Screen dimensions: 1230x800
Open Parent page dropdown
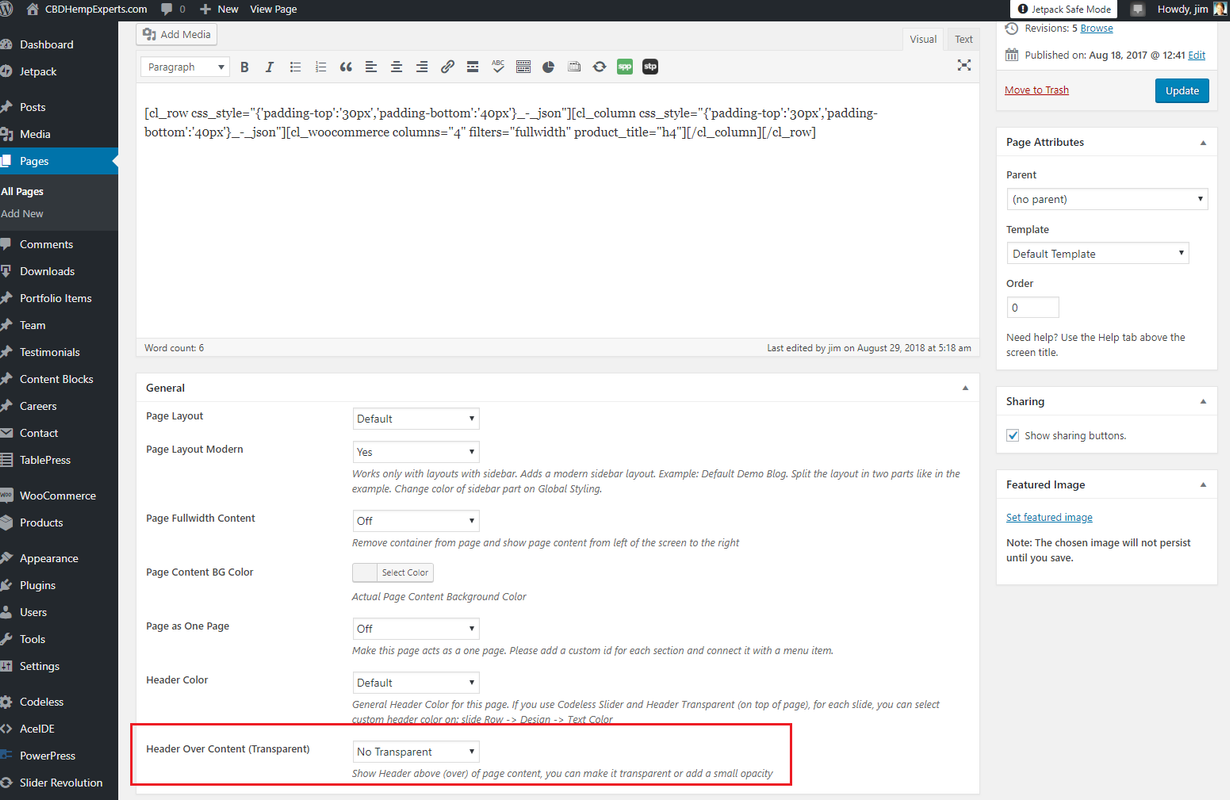pos(1107,199)
